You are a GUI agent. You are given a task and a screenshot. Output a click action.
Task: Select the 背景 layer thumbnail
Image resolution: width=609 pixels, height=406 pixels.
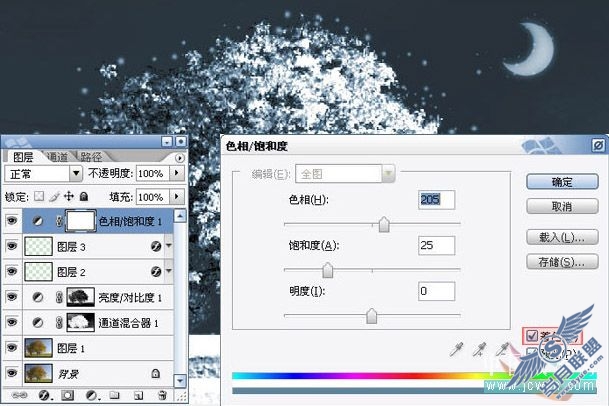(38, 373)
